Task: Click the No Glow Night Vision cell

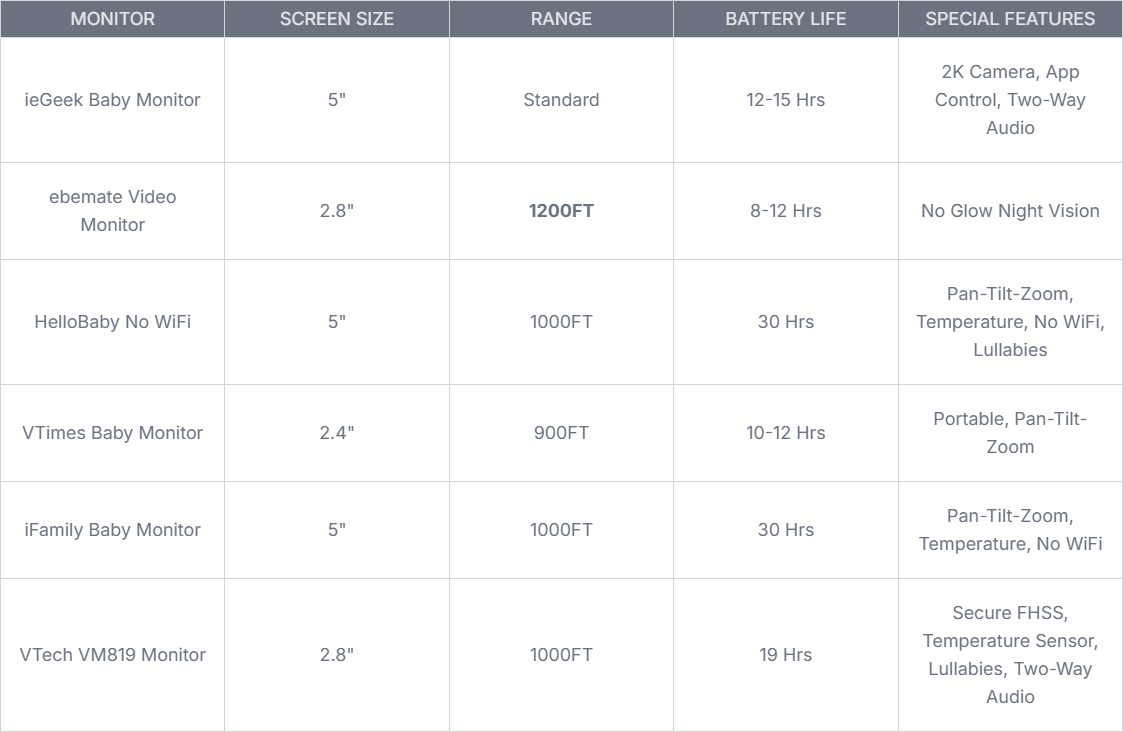Action: [1010, 211]
